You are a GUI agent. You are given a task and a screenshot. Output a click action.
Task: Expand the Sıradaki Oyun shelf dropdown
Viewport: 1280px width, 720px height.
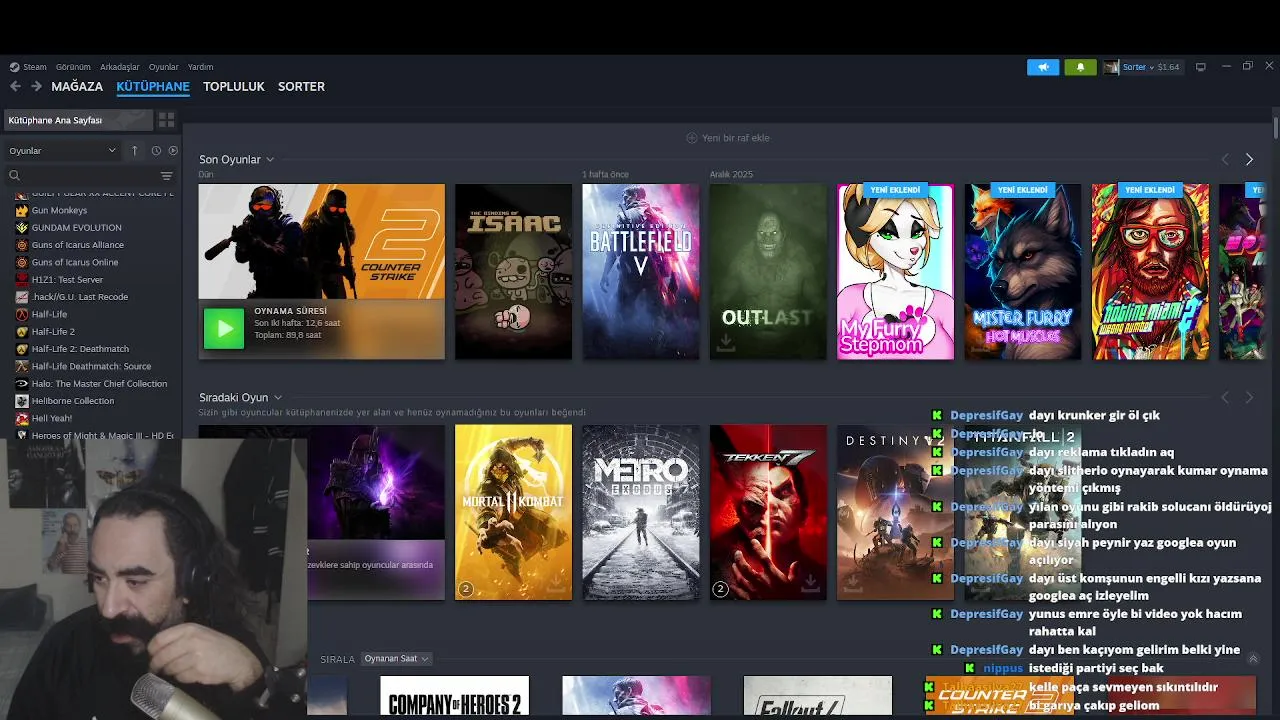pyautogui.click(x=278, y=398)
